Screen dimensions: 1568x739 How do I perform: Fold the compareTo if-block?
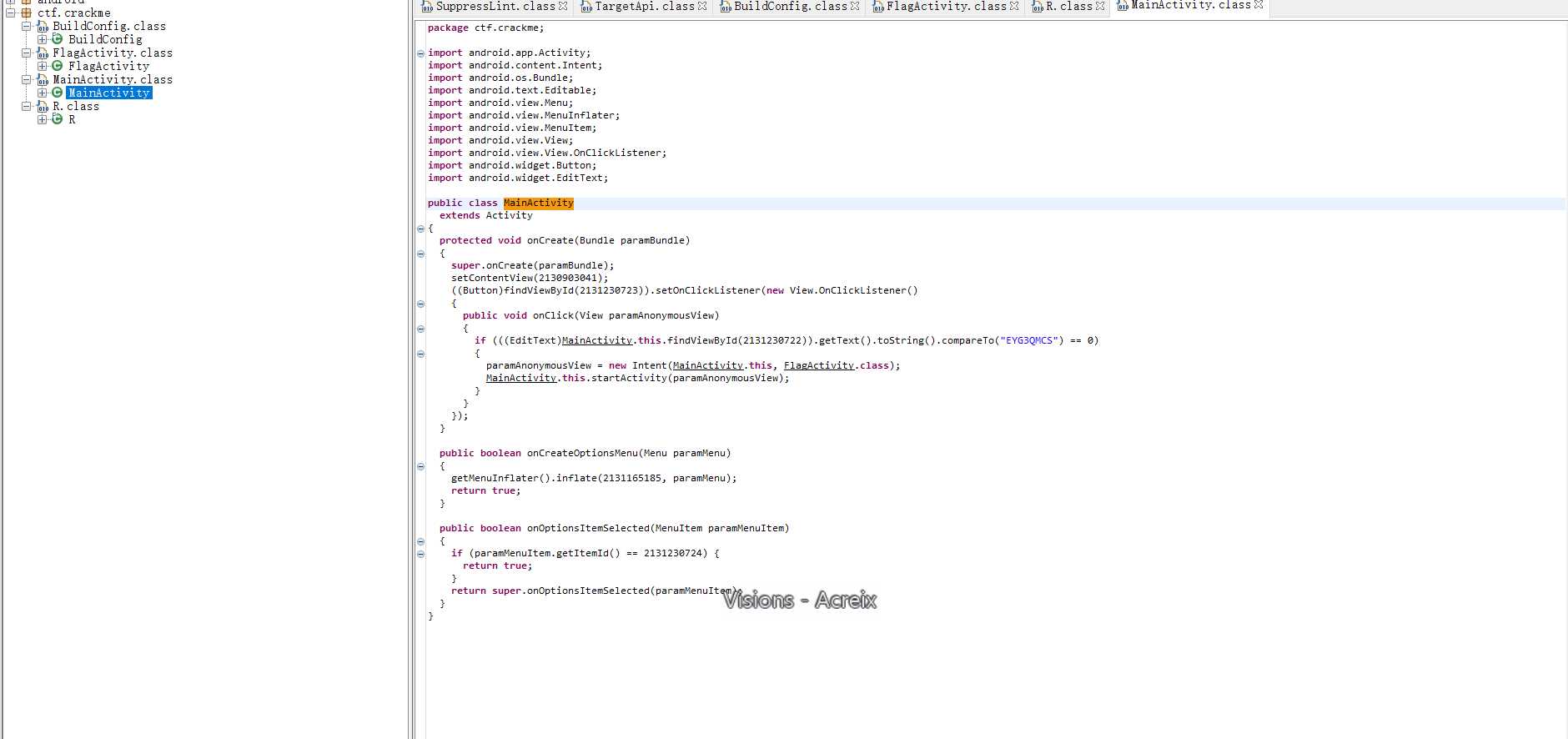coord(420,354)
